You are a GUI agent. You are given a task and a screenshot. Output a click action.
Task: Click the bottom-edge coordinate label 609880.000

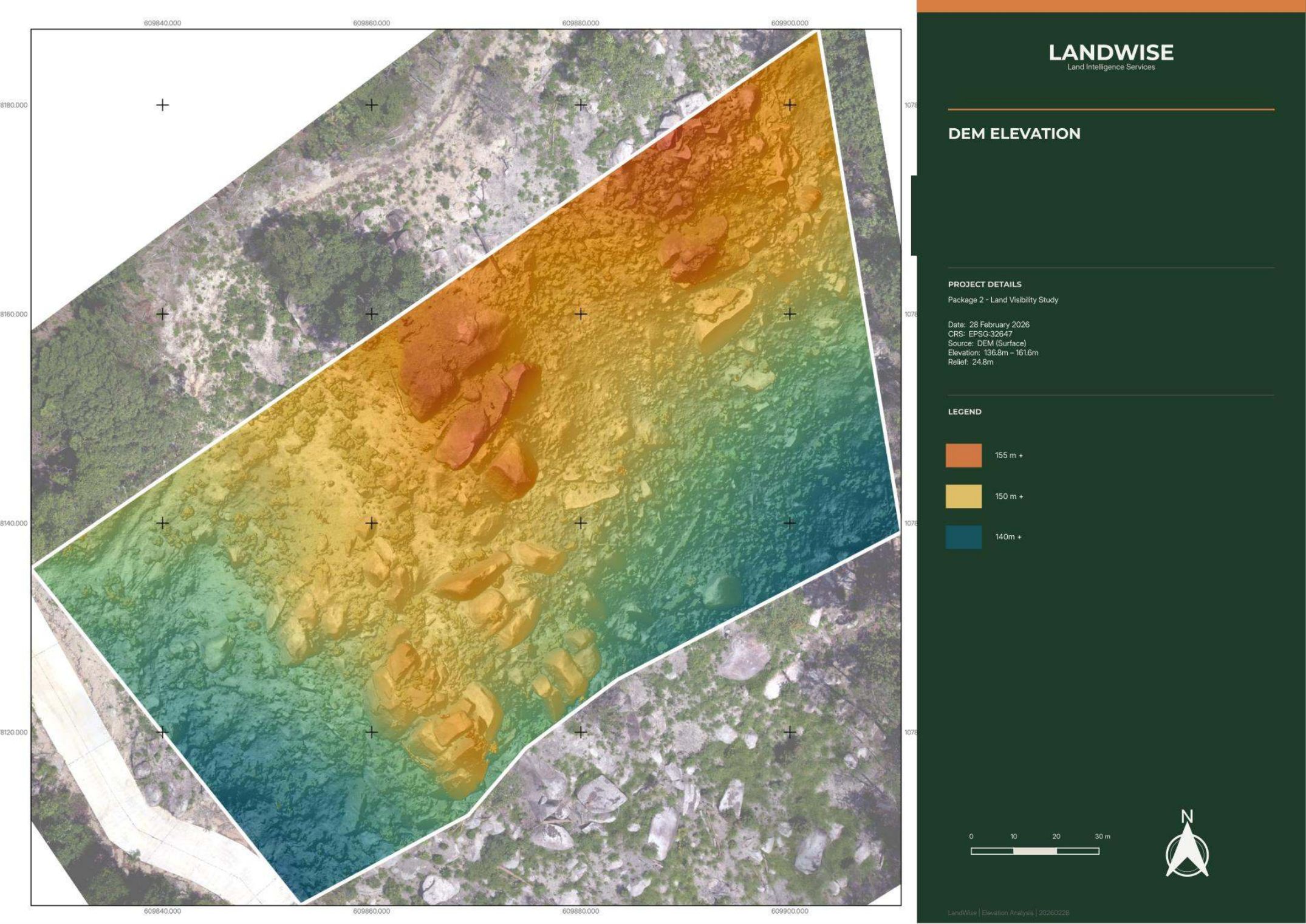[x=581, y=911]
